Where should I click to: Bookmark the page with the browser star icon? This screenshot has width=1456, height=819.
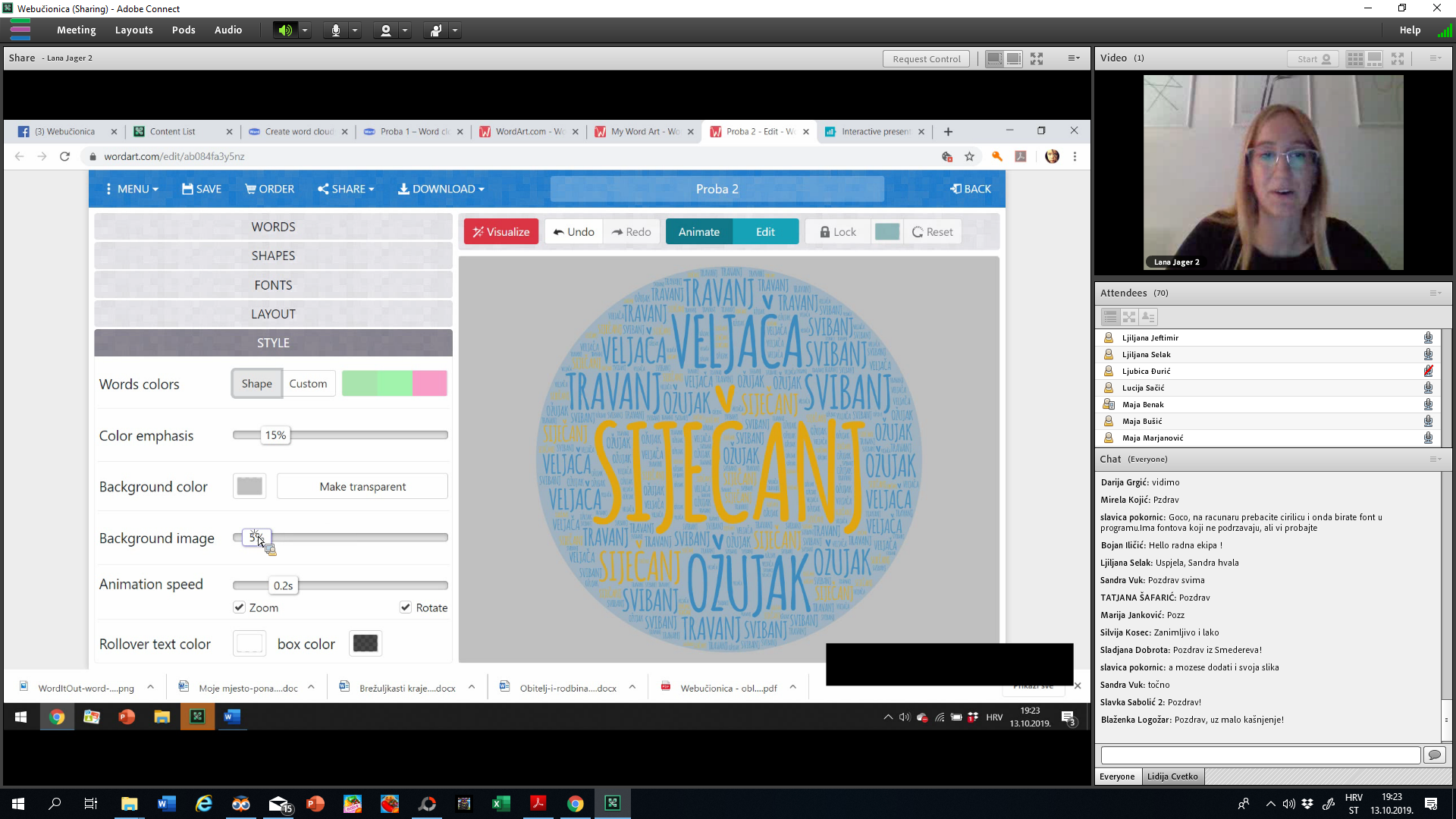(x=970, y=156)
